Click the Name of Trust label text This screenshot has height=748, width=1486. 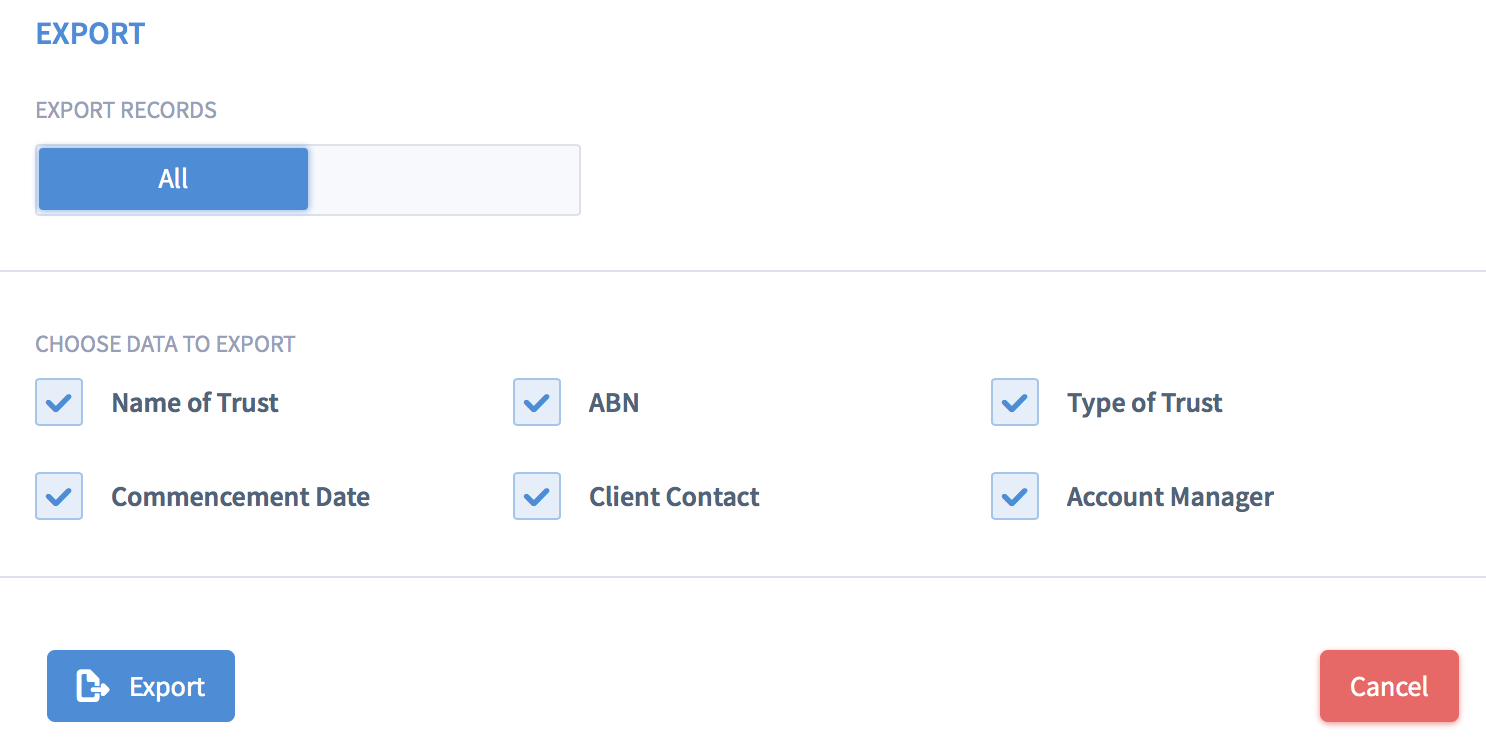coord(195,403)
